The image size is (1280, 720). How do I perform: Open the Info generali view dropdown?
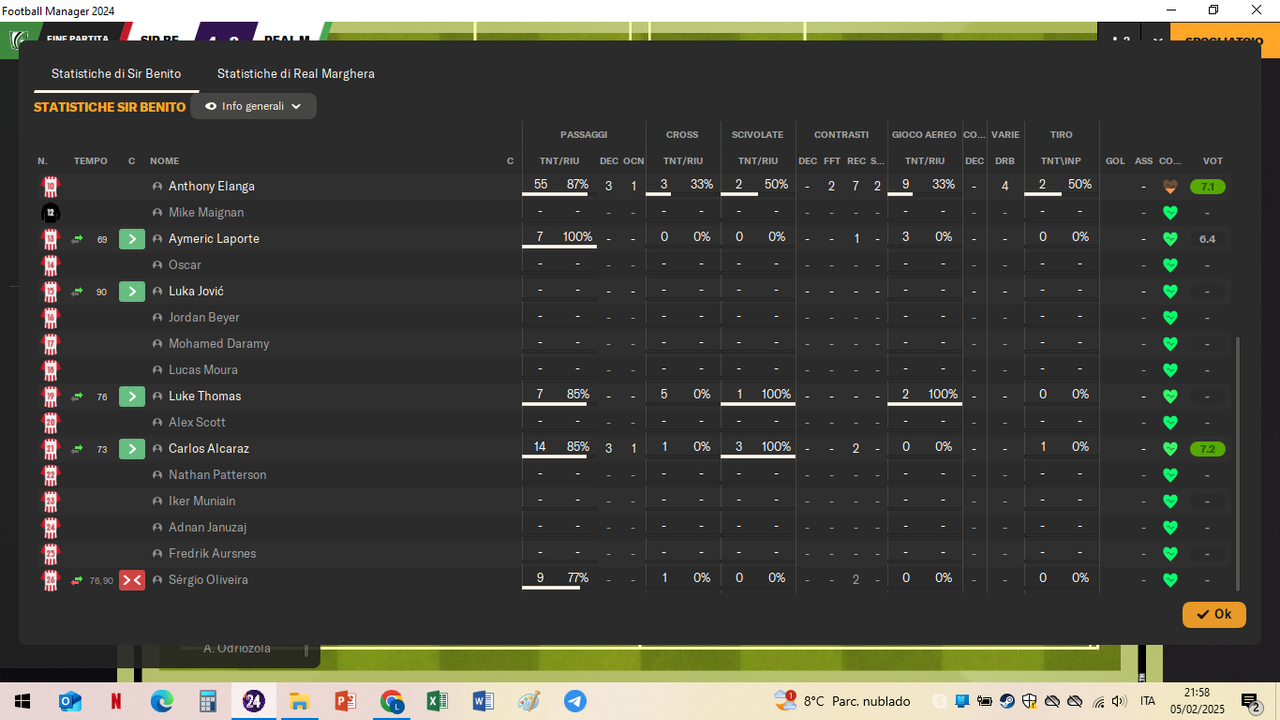pyautogui.click(x=253, y=106)
